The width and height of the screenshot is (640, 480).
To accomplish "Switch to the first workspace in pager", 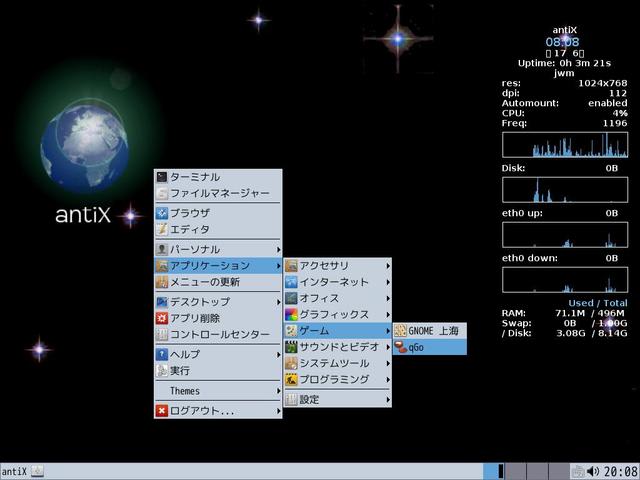I will point(493,471).
